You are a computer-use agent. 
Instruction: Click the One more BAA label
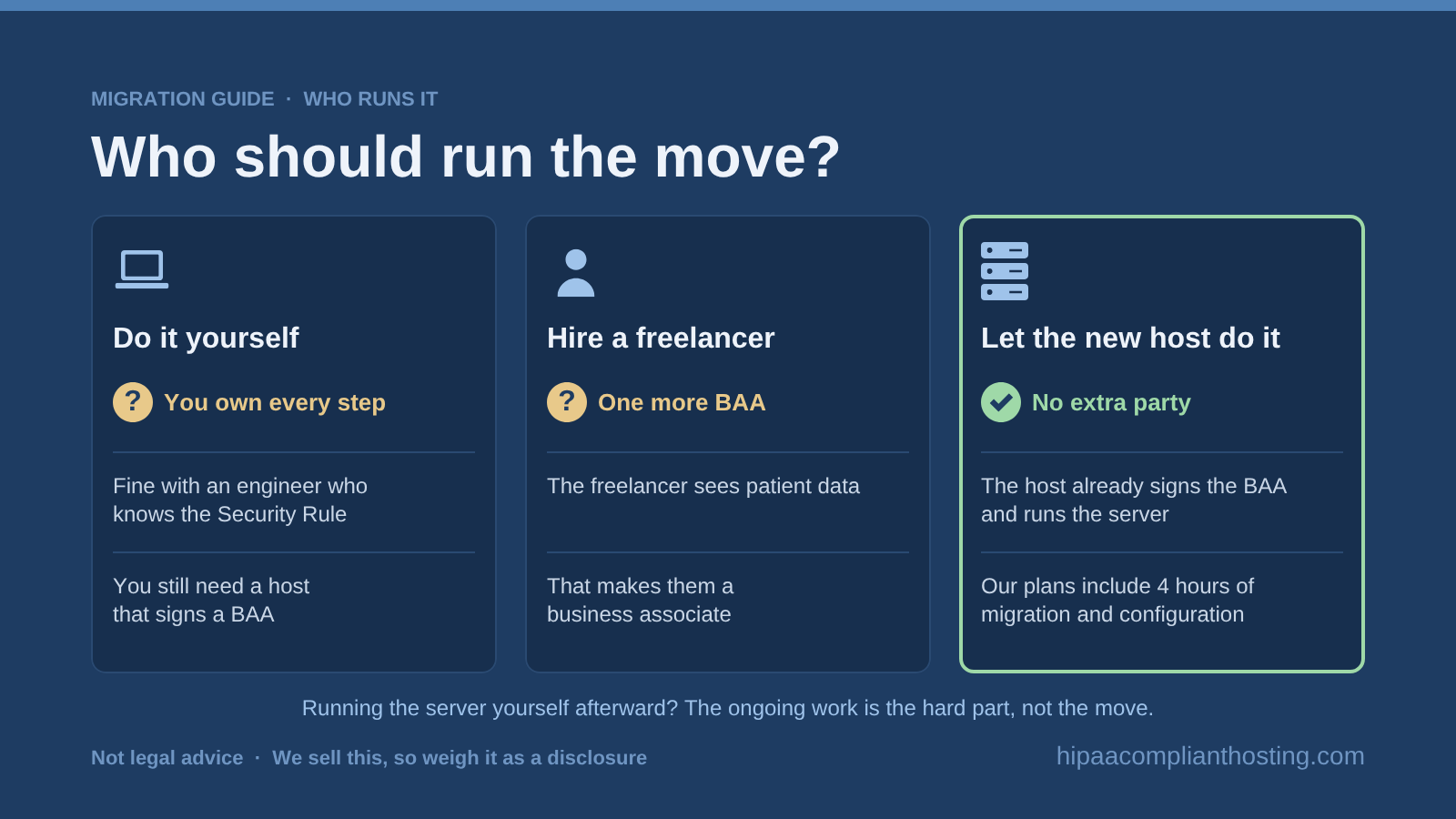[x=682, y=402]
